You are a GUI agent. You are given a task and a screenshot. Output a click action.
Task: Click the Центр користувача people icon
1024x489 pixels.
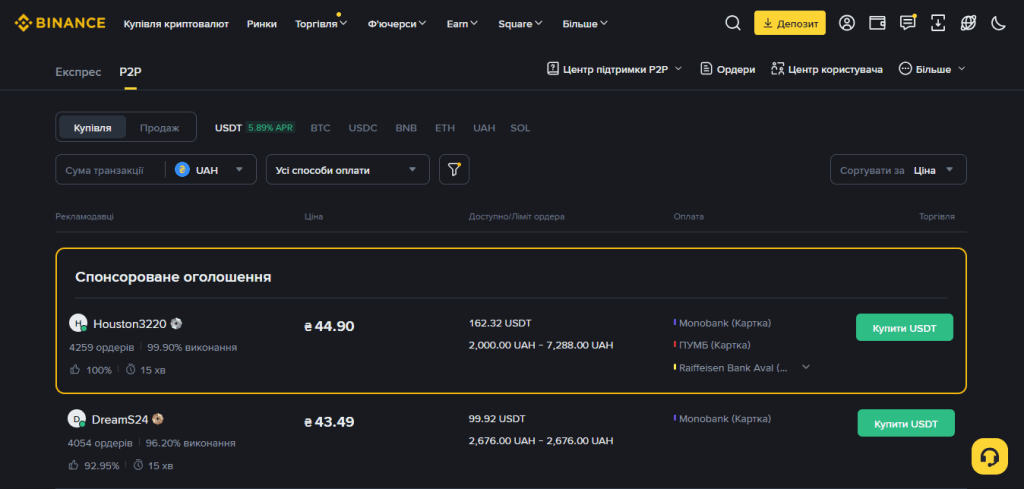(x=777, y=69)
